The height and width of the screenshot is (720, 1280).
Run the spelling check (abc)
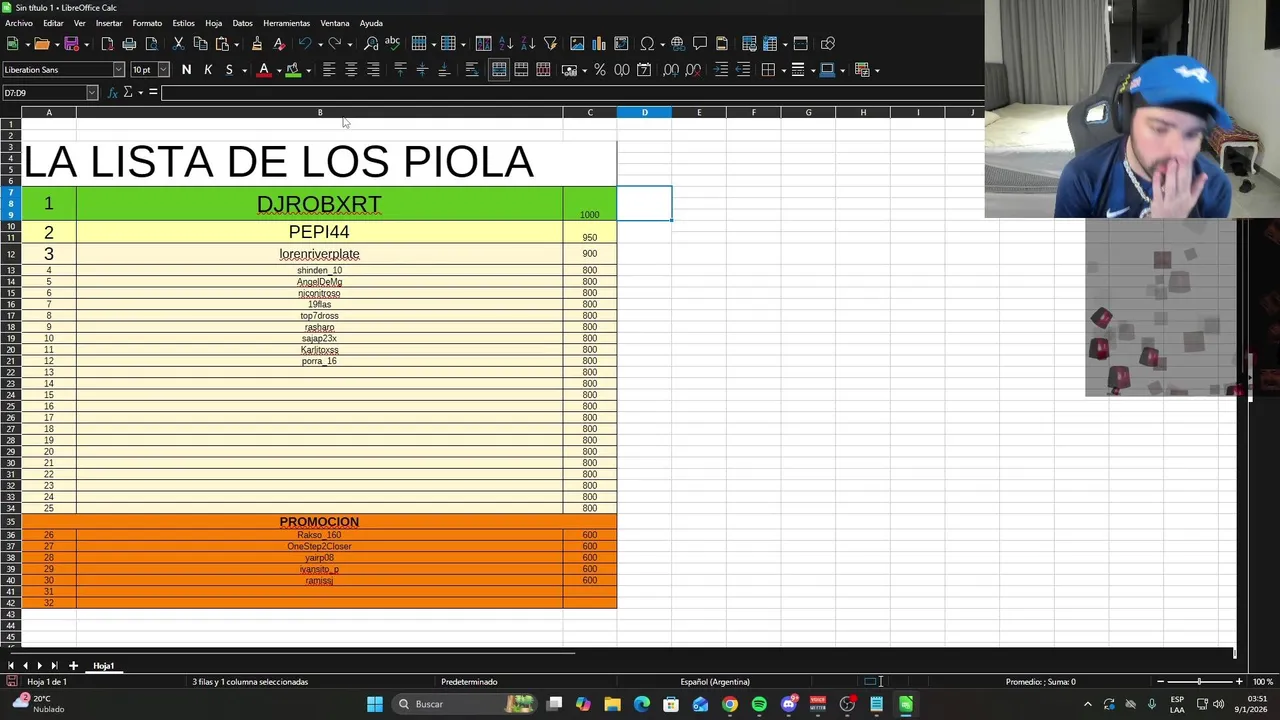pos(392,44)
